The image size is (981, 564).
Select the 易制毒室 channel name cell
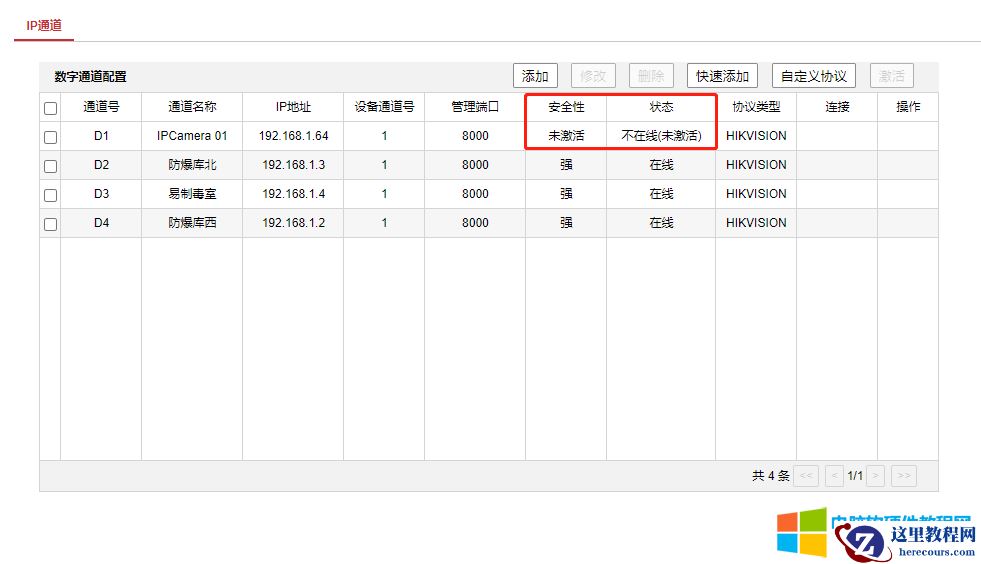192,194
